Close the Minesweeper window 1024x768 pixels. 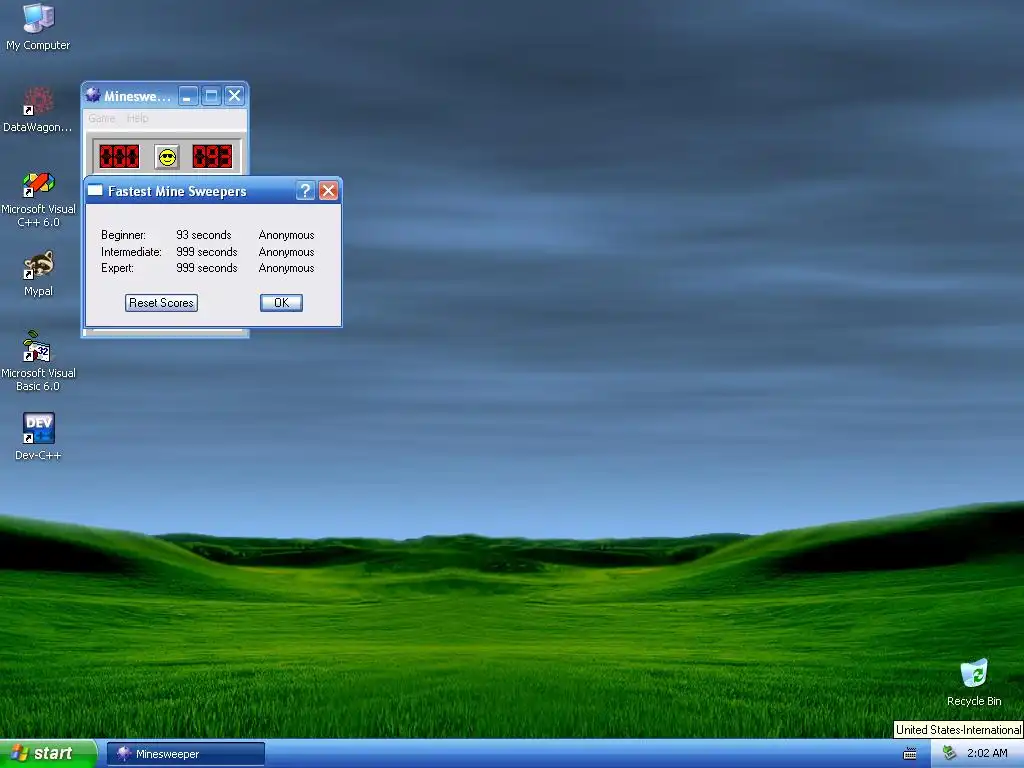click(x=234, y=96)
